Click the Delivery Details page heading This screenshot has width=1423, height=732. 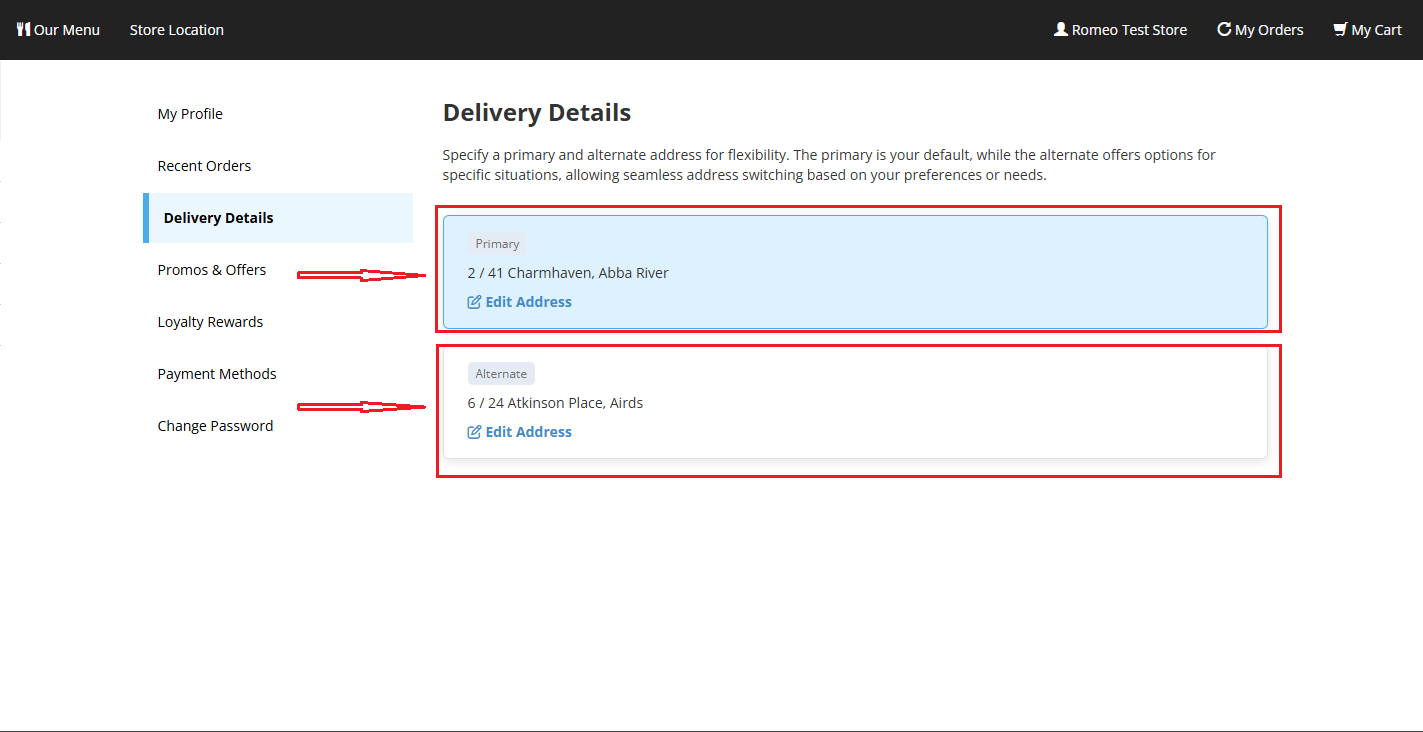pyautogui.click(x=537, y=113)
